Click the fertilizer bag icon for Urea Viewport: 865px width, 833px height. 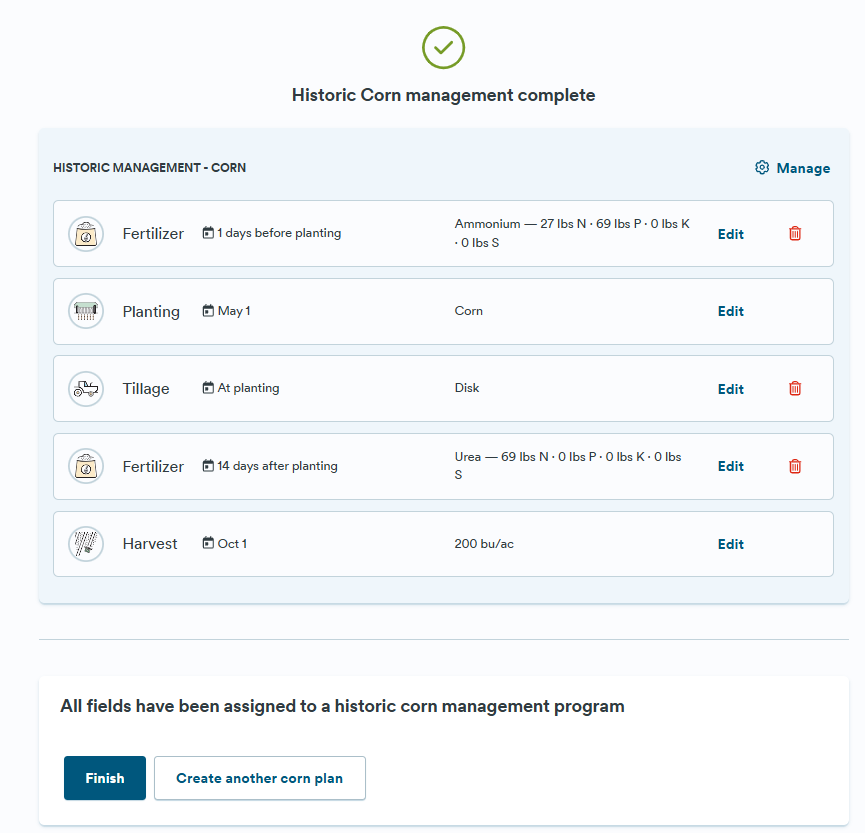[x=86, y=466]
